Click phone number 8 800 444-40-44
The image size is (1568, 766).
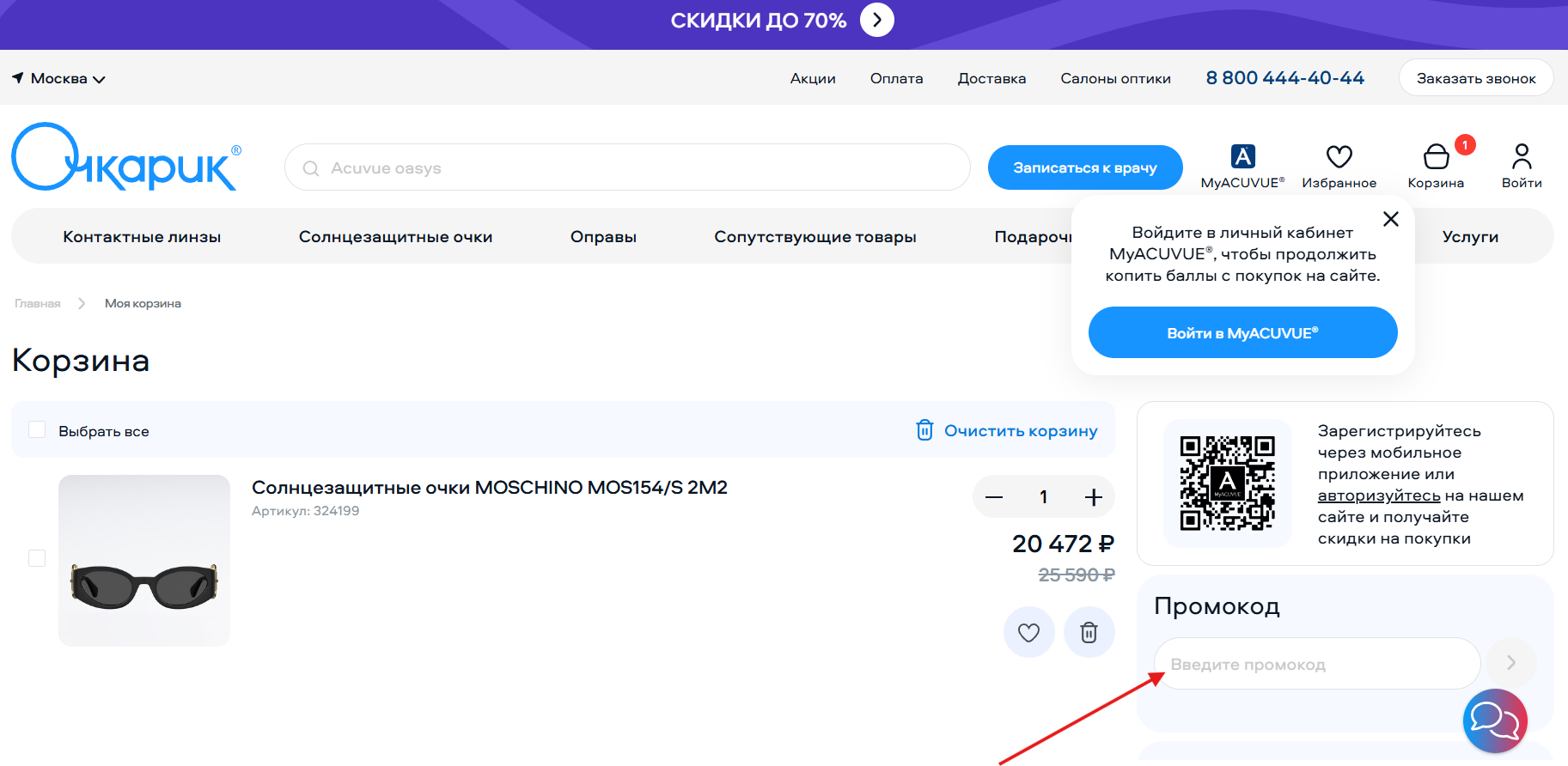[x=1284, y=78]
